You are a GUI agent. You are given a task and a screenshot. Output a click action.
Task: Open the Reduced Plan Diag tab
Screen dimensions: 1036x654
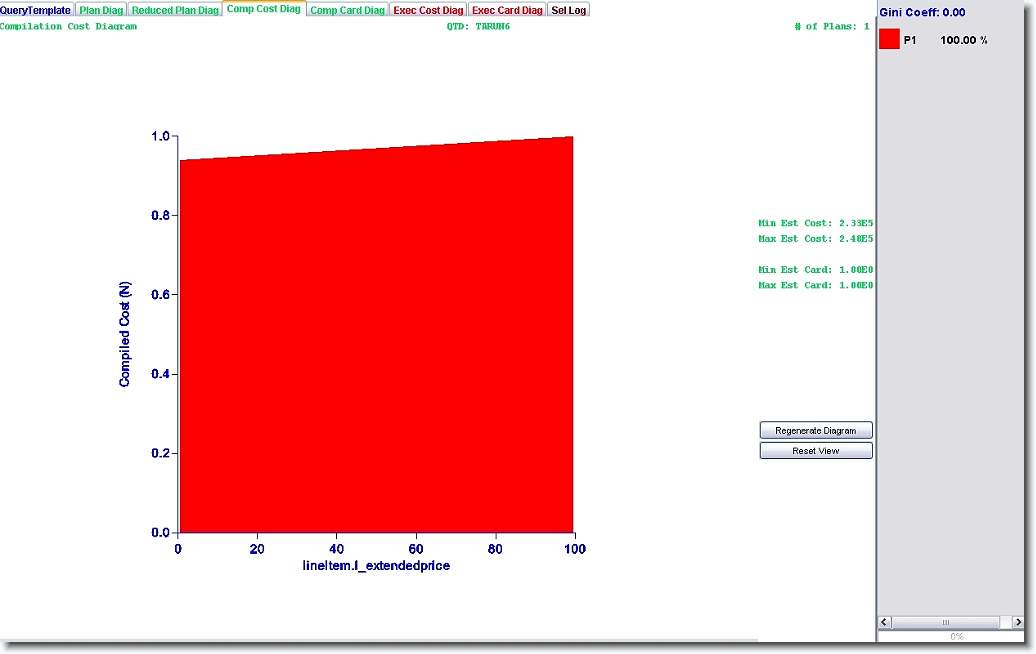point(175,10)
